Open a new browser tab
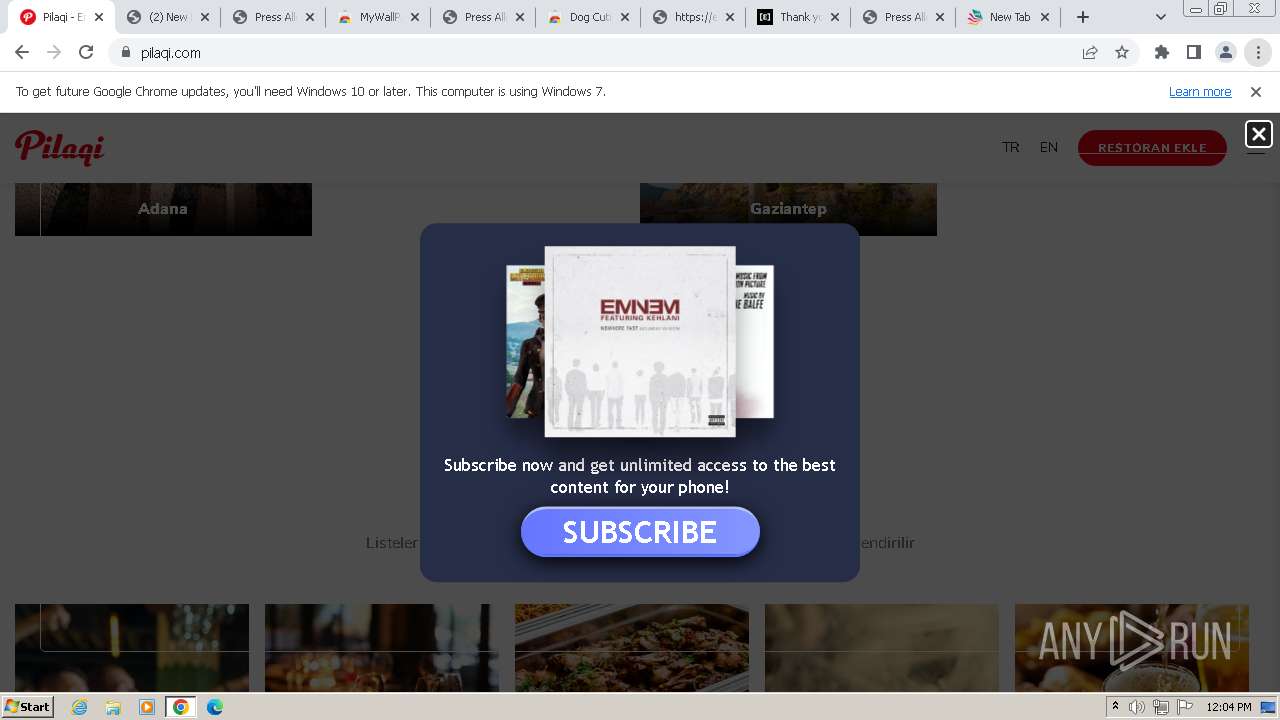 point(1083,17)
